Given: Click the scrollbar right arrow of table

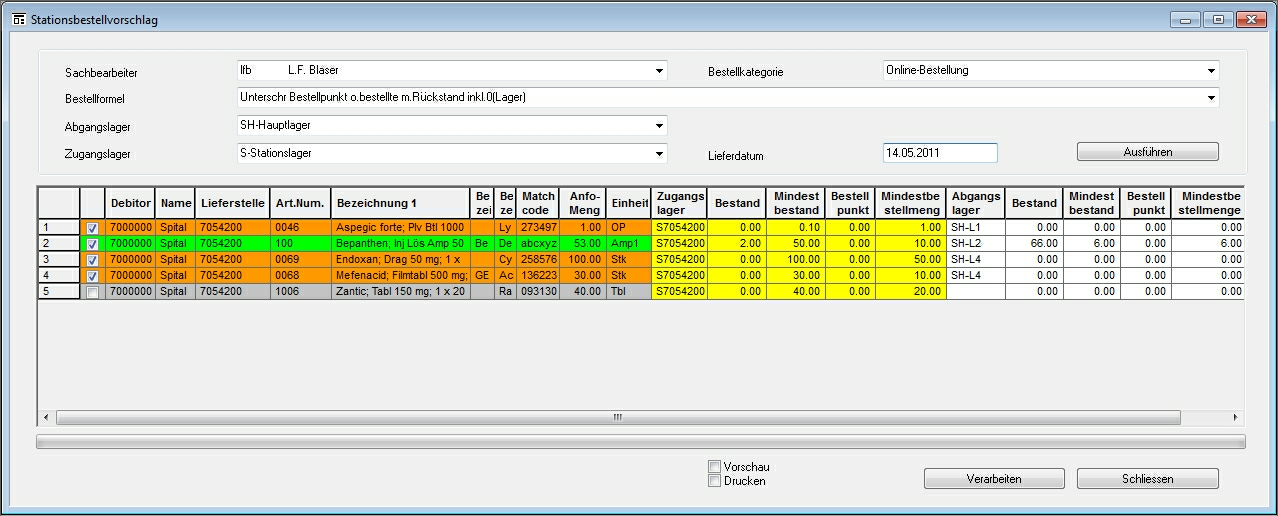Looking at the screenshot, I should [1235, 418].
